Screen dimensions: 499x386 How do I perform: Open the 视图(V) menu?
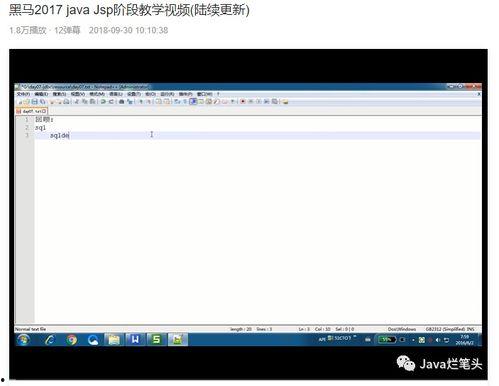tap(77, 94)
